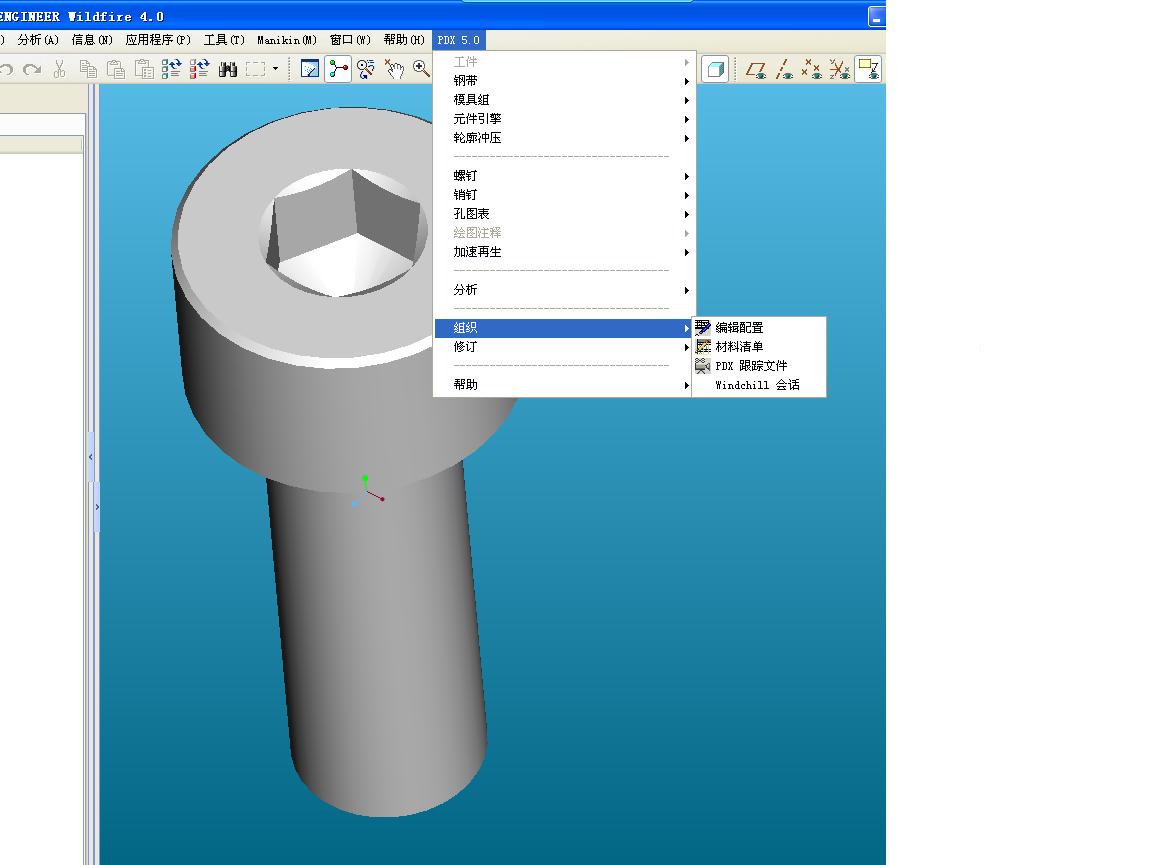Open the 应用程序(P) menu
Viewport: 1150px width, 865px height.
(158, 40)
